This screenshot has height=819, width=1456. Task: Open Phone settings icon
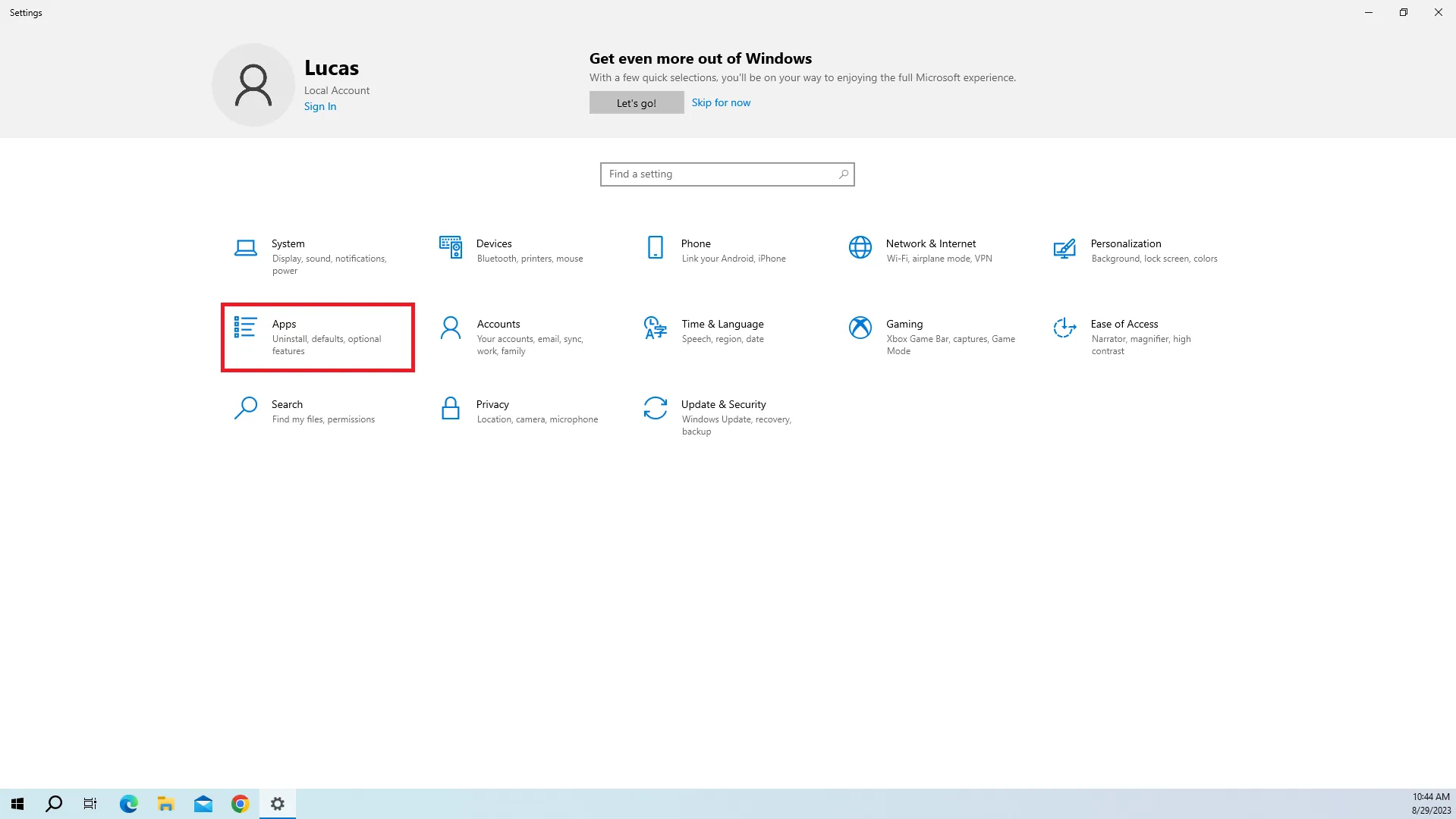655,247
